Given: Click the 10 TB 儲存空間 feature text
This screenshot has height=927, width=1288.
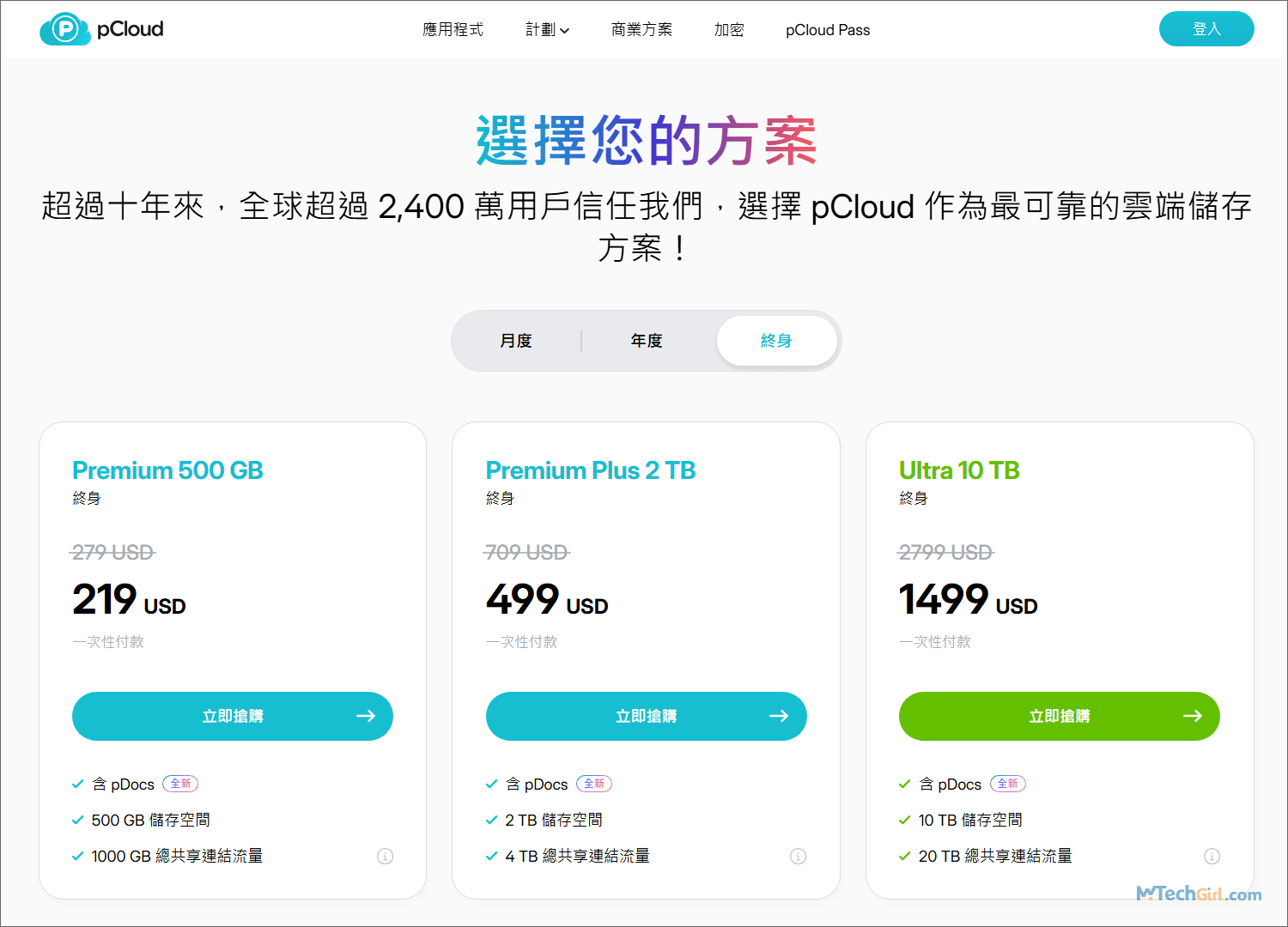Looking at the screenshot, I should pyautogui.click(x=970, y=820).
